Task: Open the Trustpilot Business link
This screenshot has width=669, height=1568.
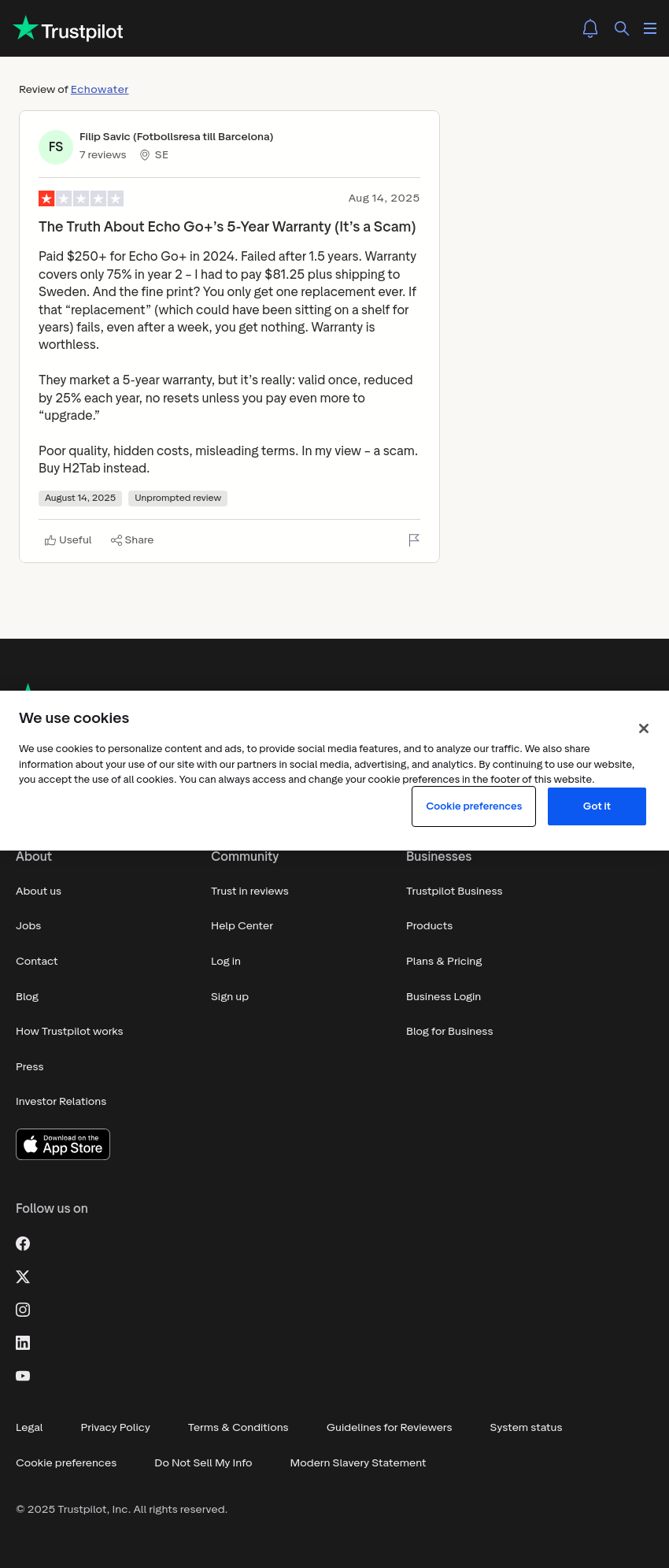Action: 454,891
